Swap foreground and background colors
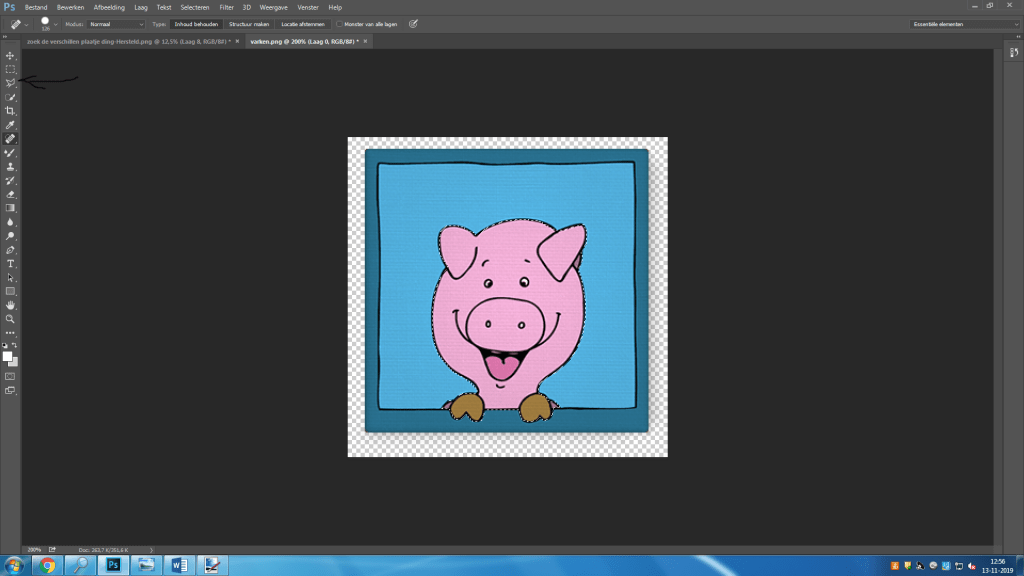Screen dimensions: 1024x576 (x=15, y=345)
